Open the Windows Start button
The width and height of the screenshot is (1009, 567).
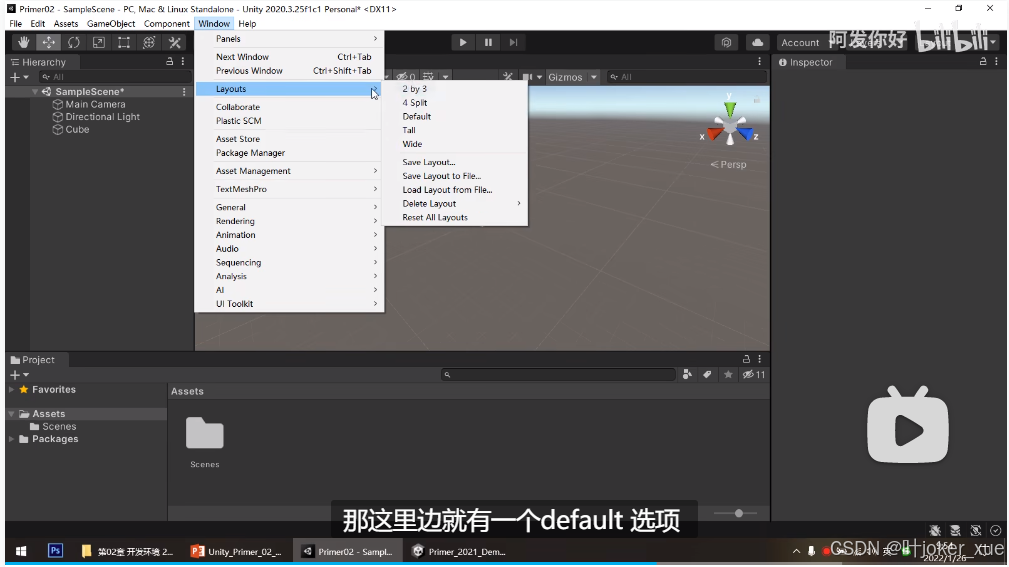click(21, 552)
